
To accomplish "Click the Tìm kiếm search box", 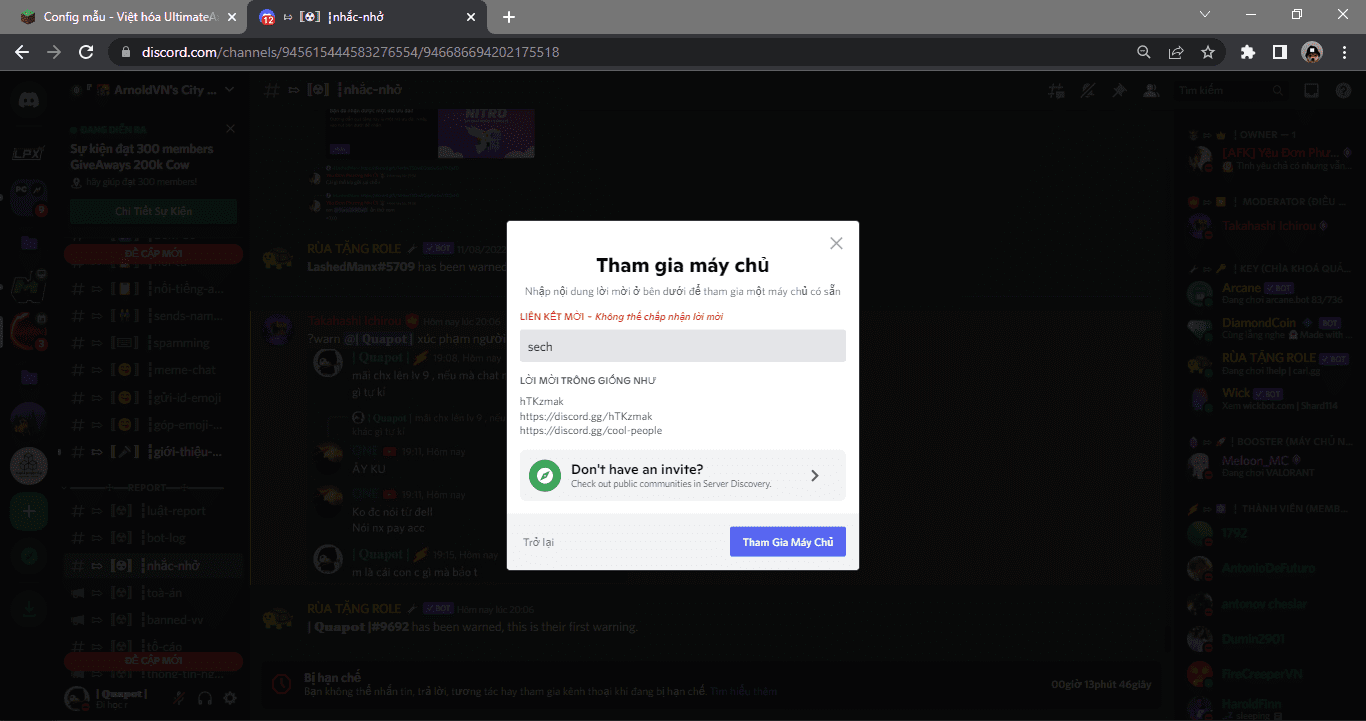I will coord(1231,90).
